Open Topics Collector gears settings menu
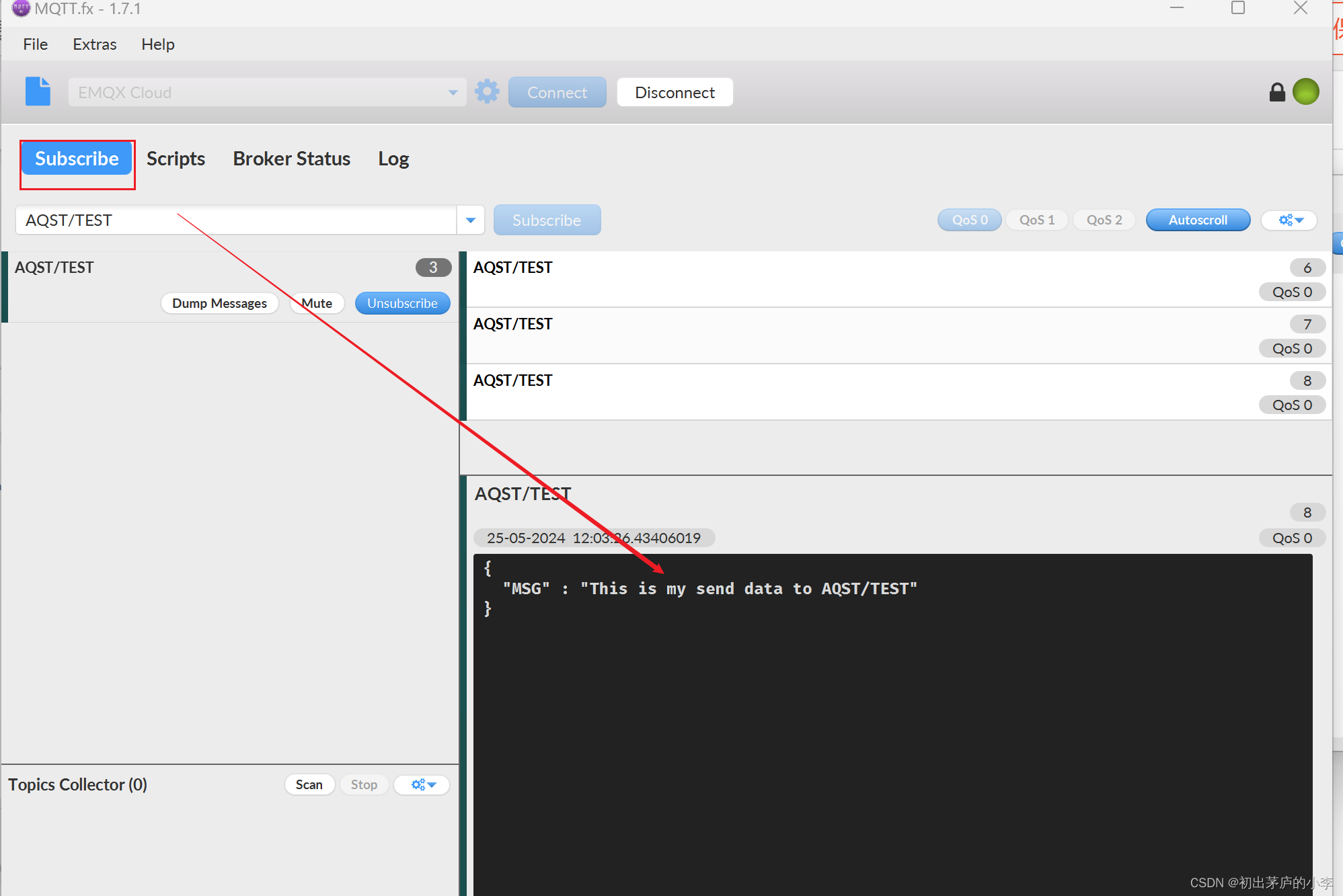Viewport: 1343px width, 896px height. [x=422, y=784]
